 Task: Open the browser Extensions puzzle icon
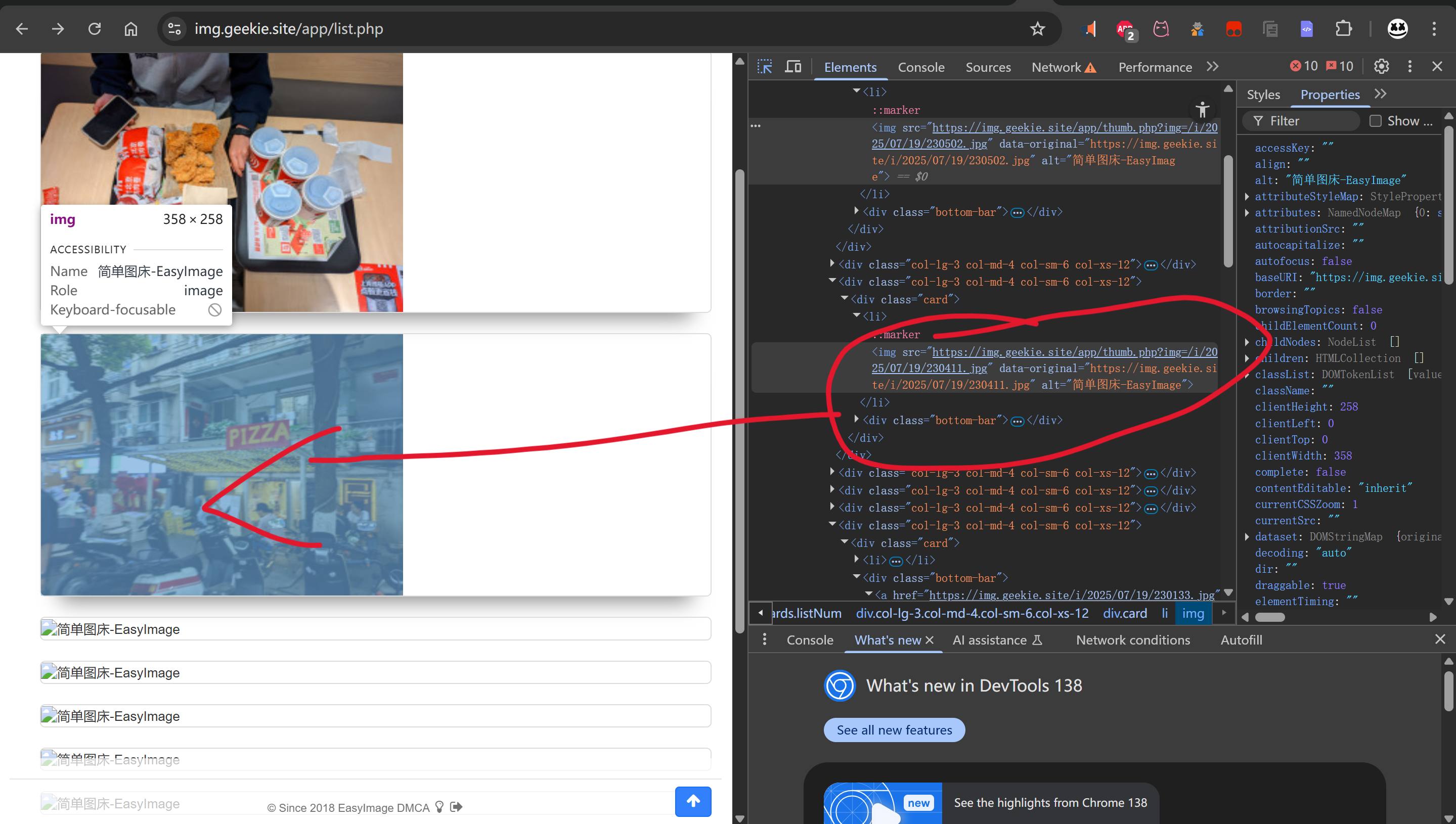pos(1343,29)
